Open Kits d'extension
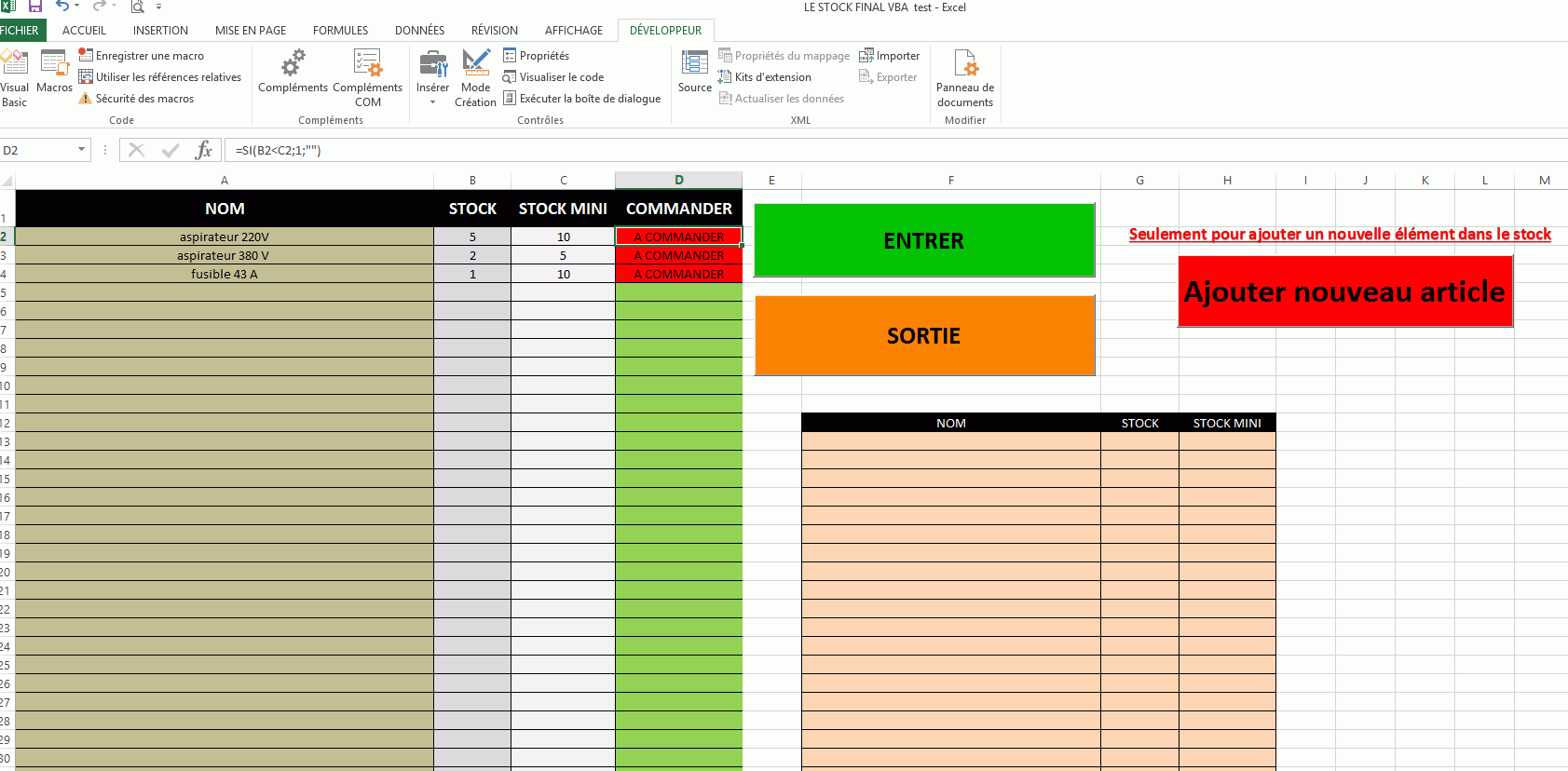Image resolution: width=1568 pixels, height=771 pixels. pos(765,77)
